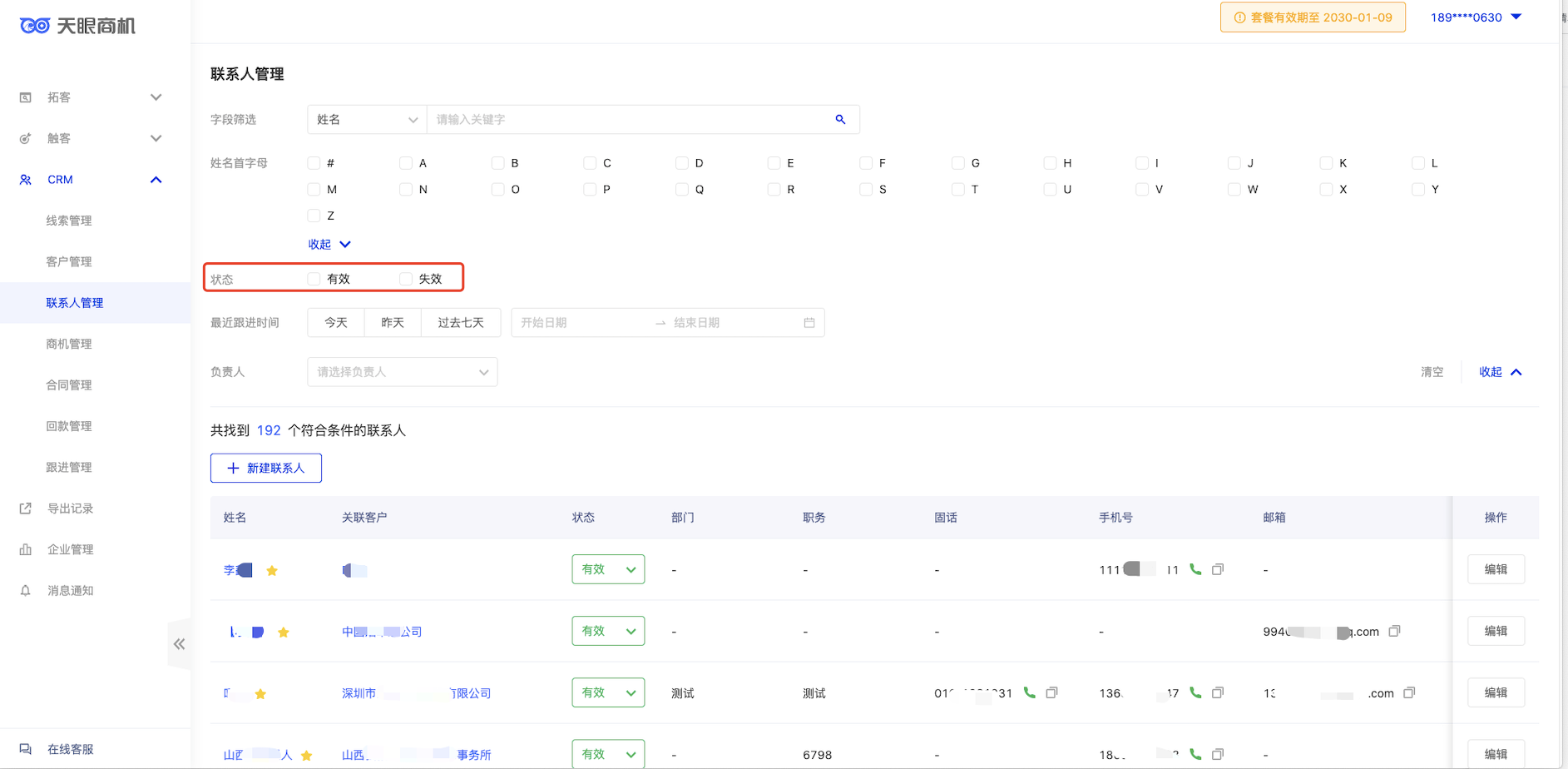1568x769 pixels.
Task: Call the landline in 深圳市 row
Action: pyautogui.click(x=1029, y=693)
